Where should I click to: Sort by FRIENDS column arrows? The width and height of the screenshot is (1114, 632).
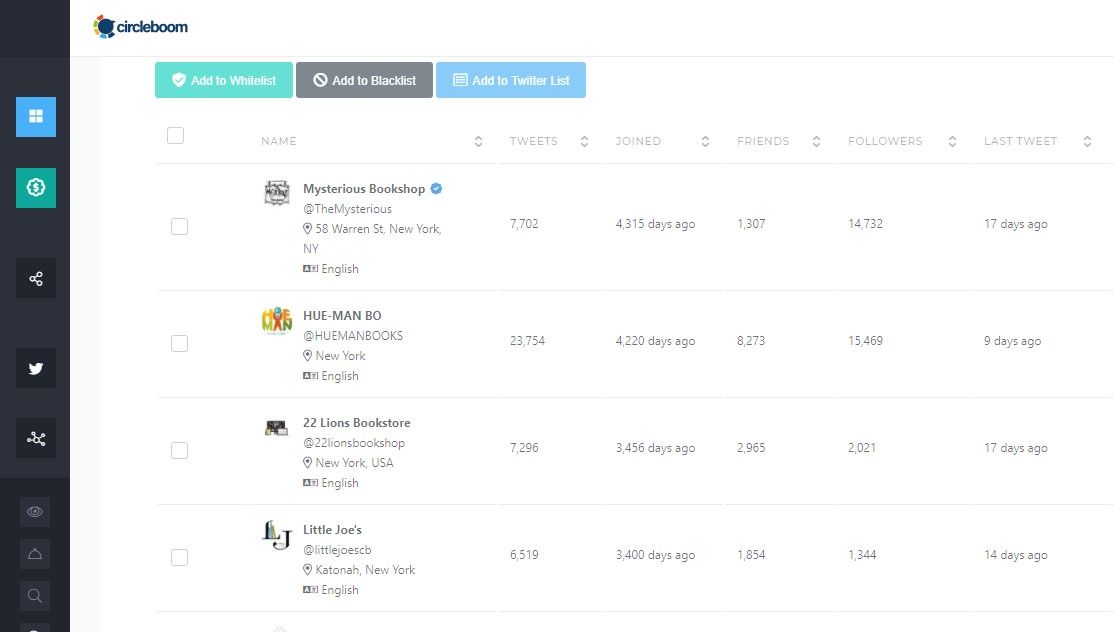coord(816,141)
